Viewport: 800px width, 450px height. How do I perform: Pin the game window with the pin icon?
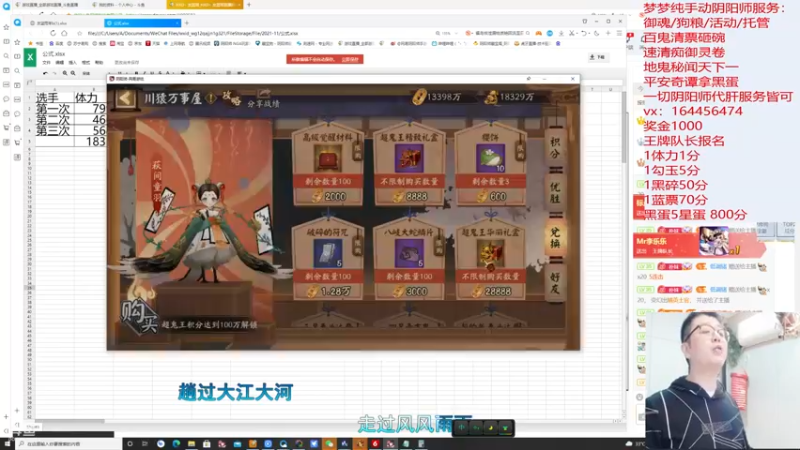(529, 79)
